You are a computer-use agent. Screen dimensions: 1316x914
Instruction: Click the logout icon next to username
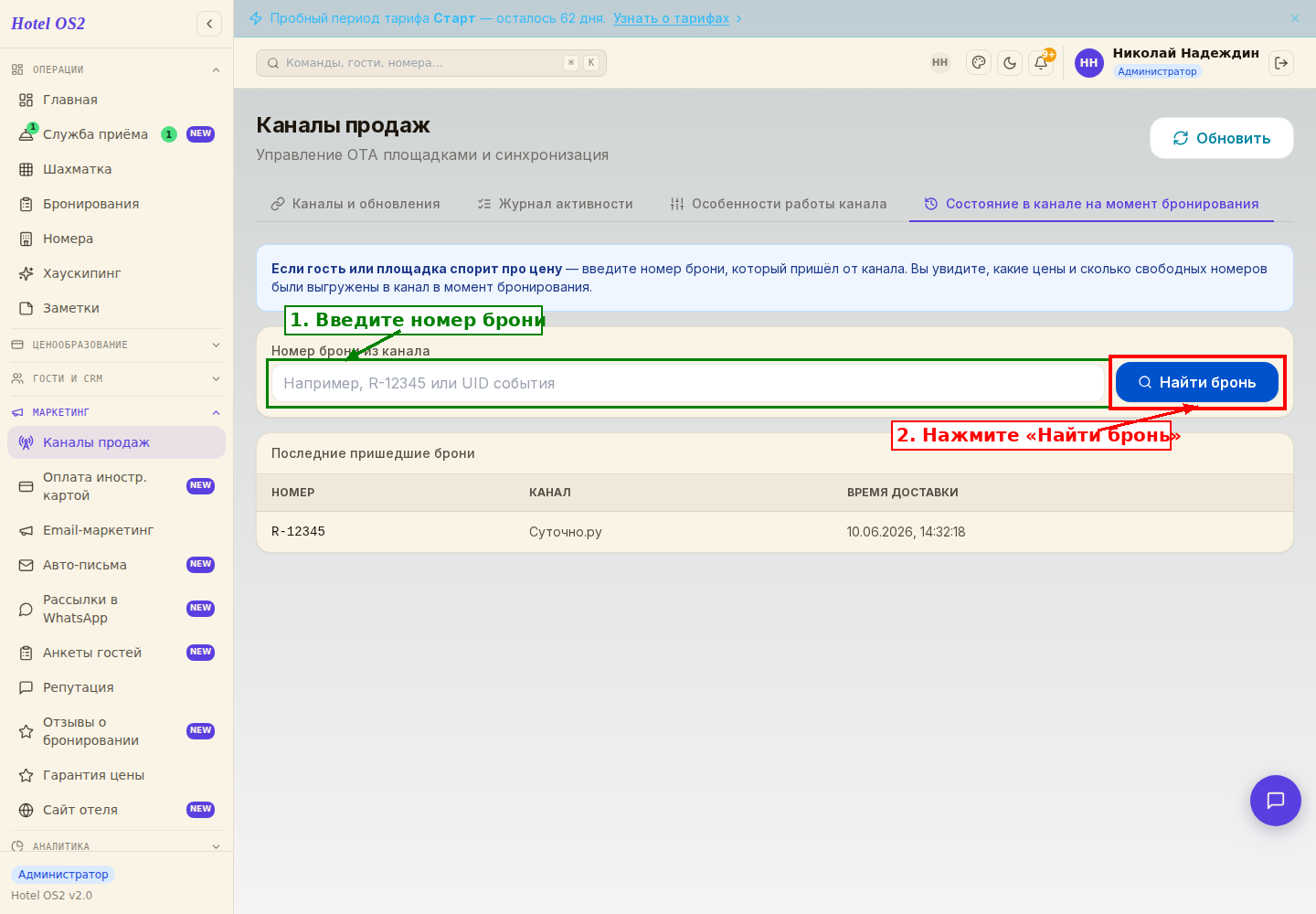(x=1281, y=63)
